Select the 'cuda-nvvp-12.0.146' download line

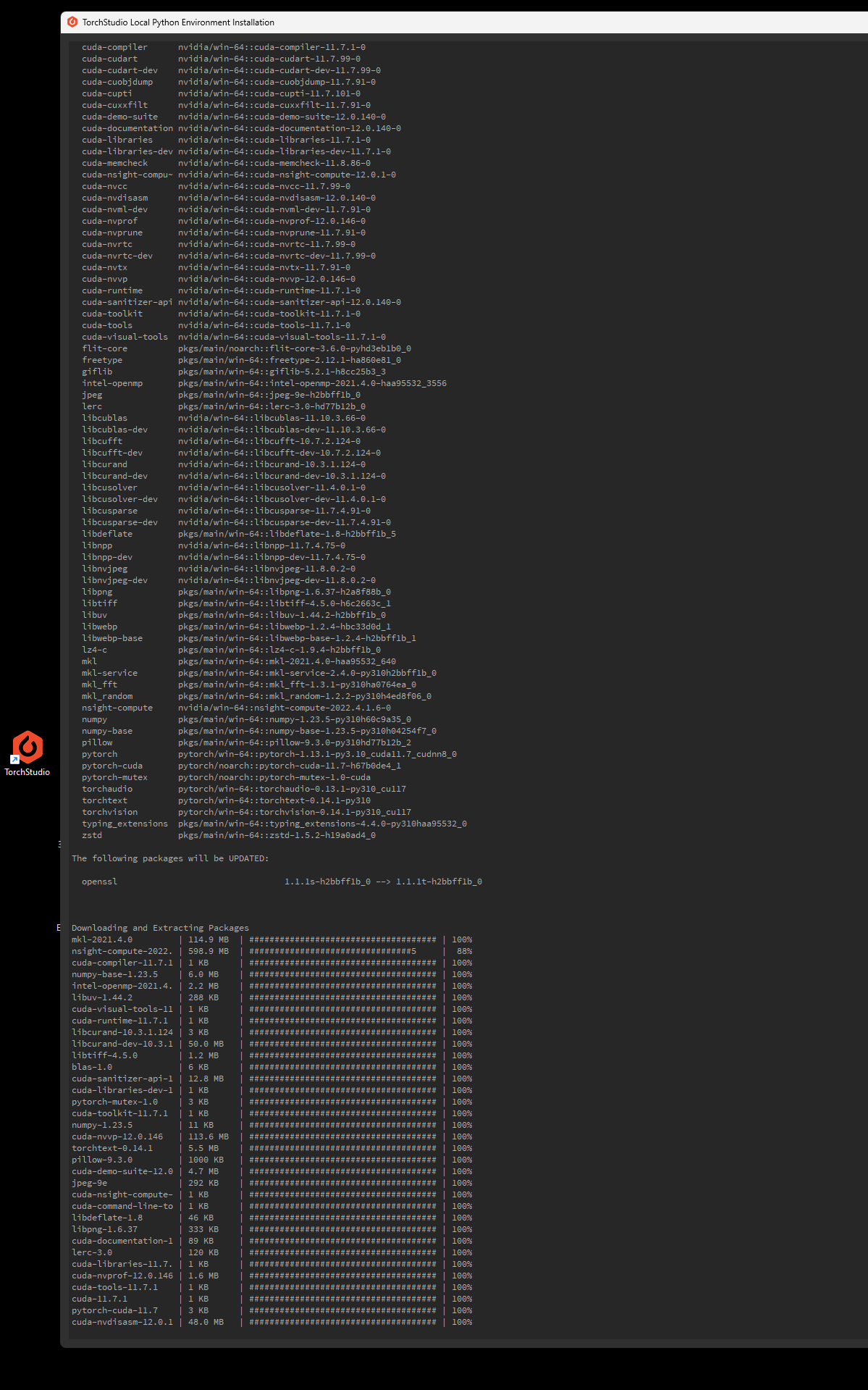[271, 1136]
